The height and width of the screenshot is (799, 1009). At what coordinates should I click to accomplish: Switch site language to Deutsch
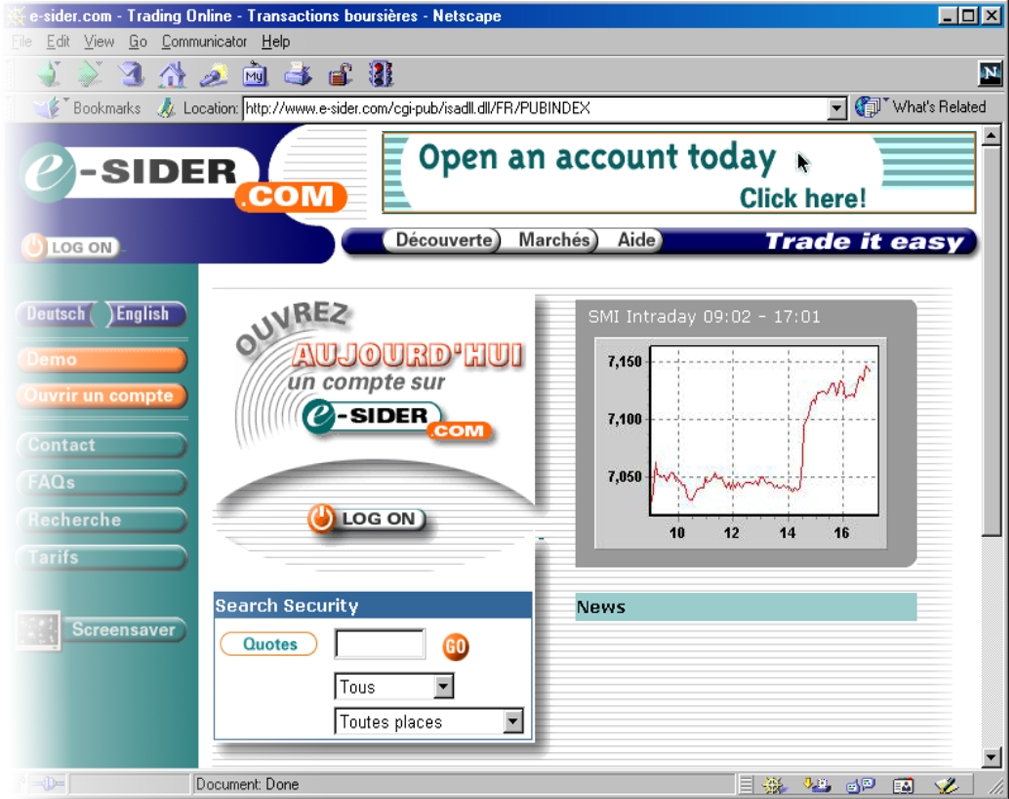click(x=56, y=314)
